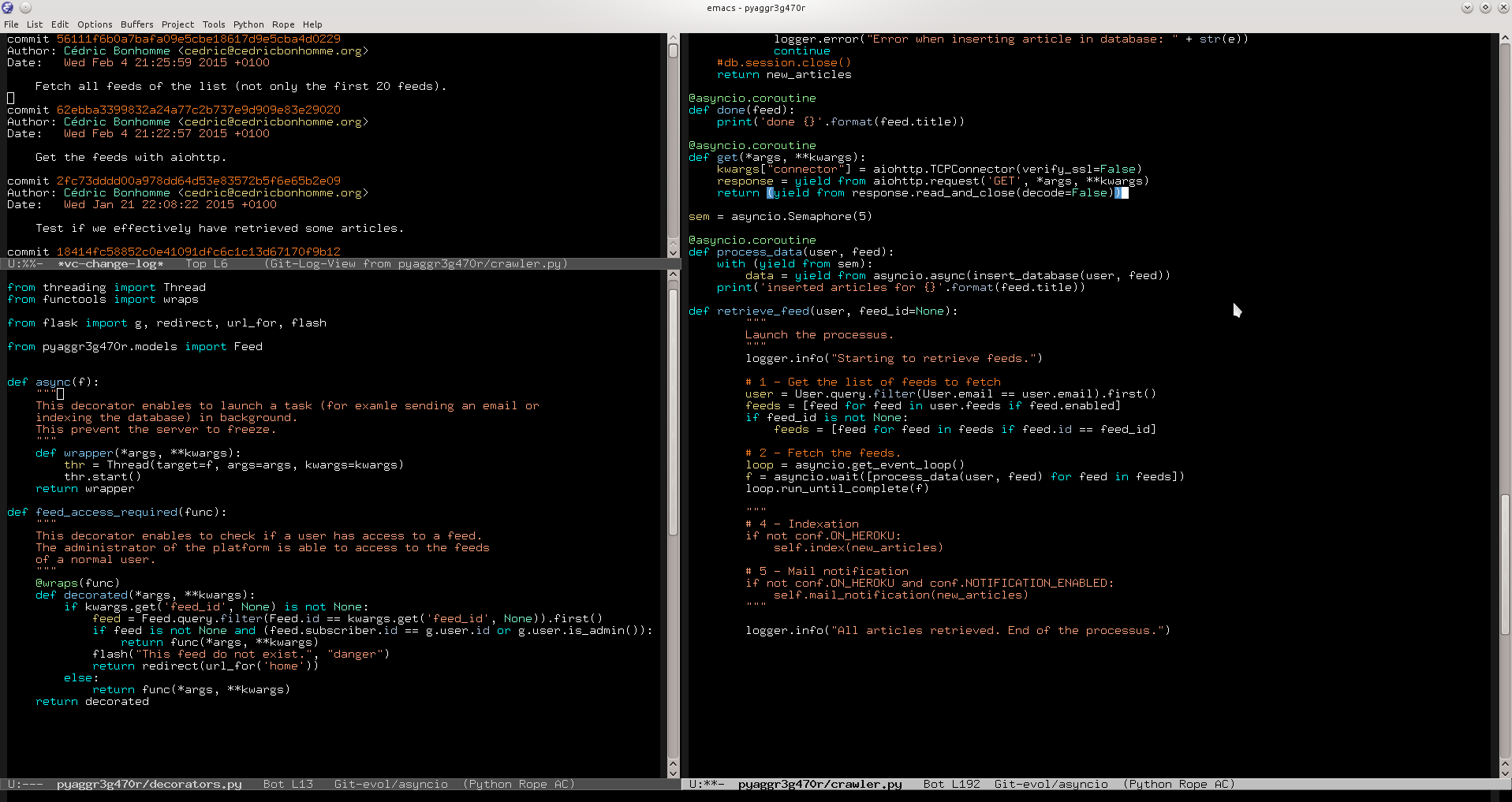Click the vc-change-log scrollbar thumb
The image size is (1512, 802).
pyautogui.click(x=673, y=50)
